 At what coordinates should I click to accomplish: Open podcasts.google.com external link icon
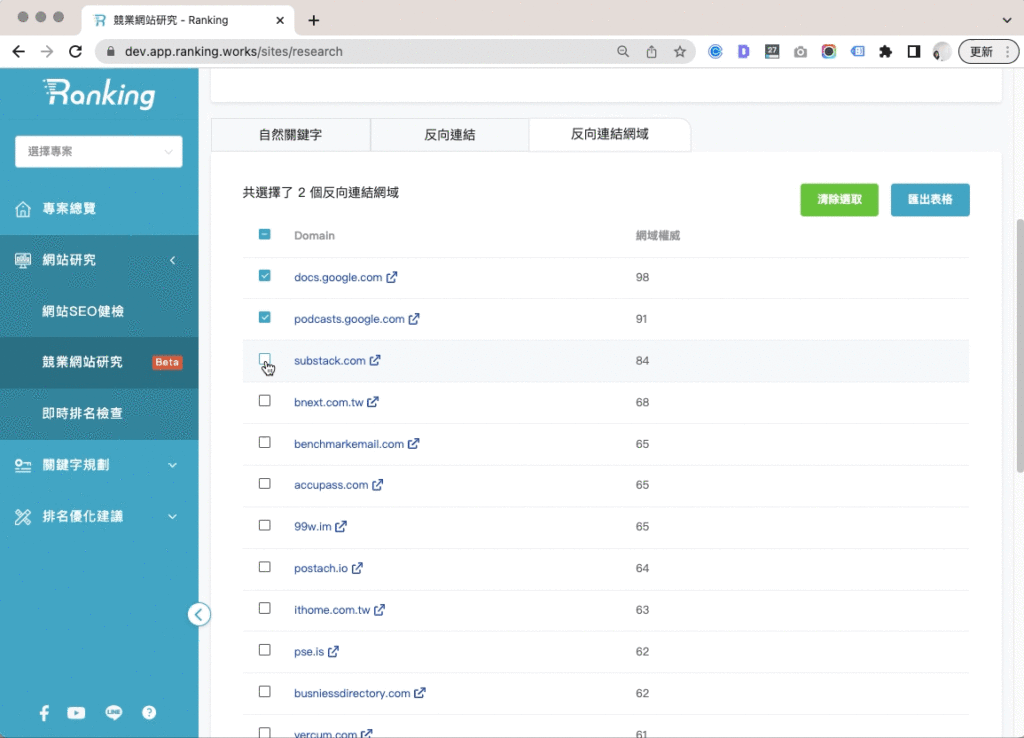coord(413,319)
